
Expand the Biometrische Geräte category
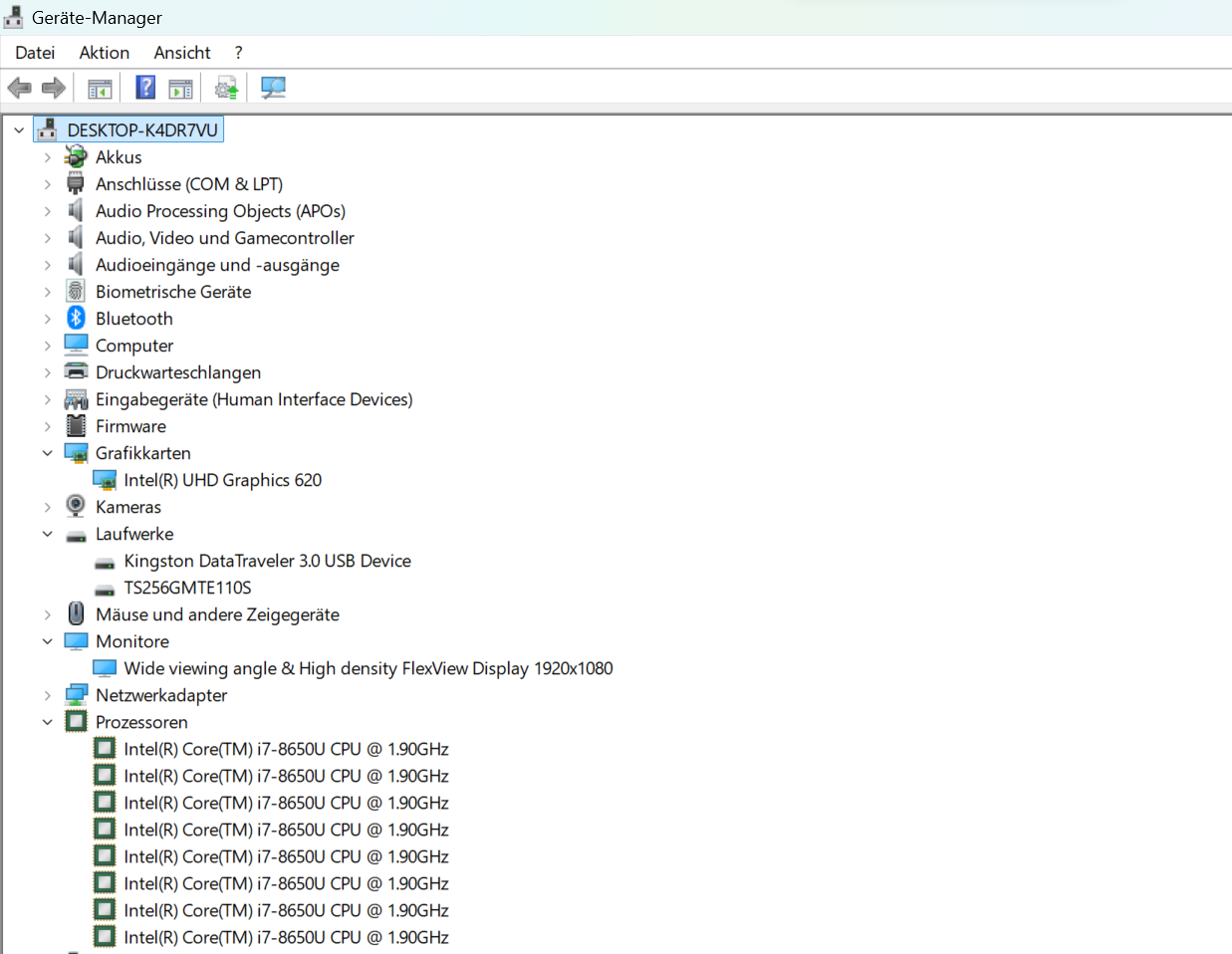(47, 291)
